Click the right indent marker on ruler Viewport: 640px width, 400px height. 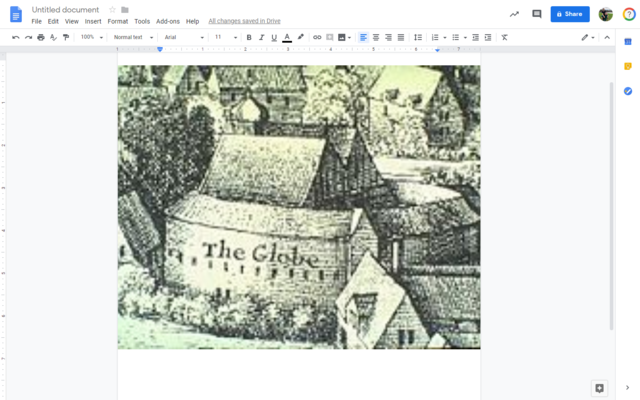coord(437,50)
